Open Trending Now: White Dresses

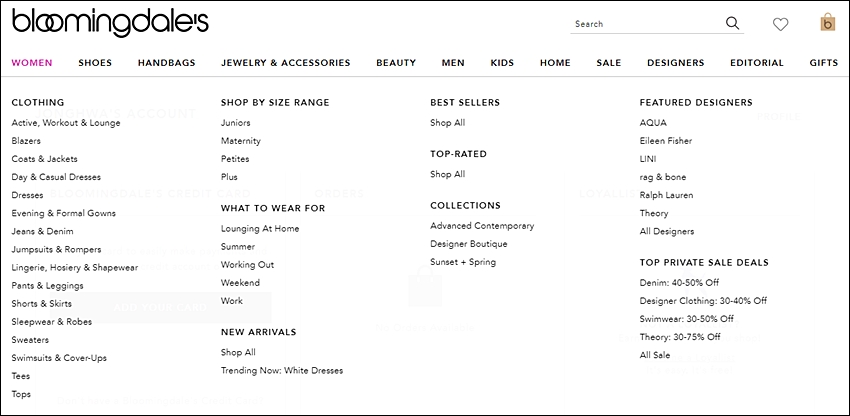click(282, 370)
